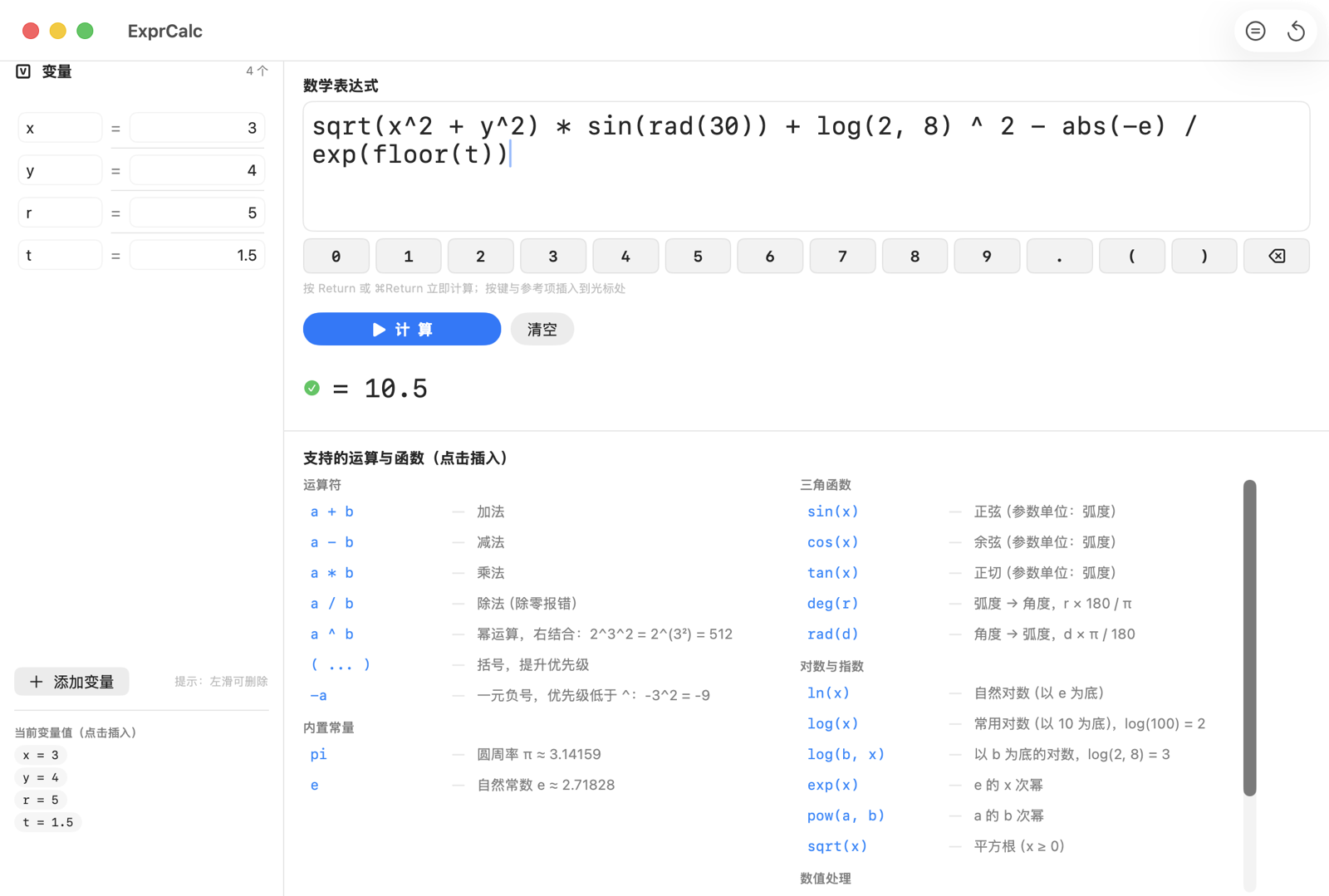
Task: Insert the sin(x) function
Action: pos(832,512)
